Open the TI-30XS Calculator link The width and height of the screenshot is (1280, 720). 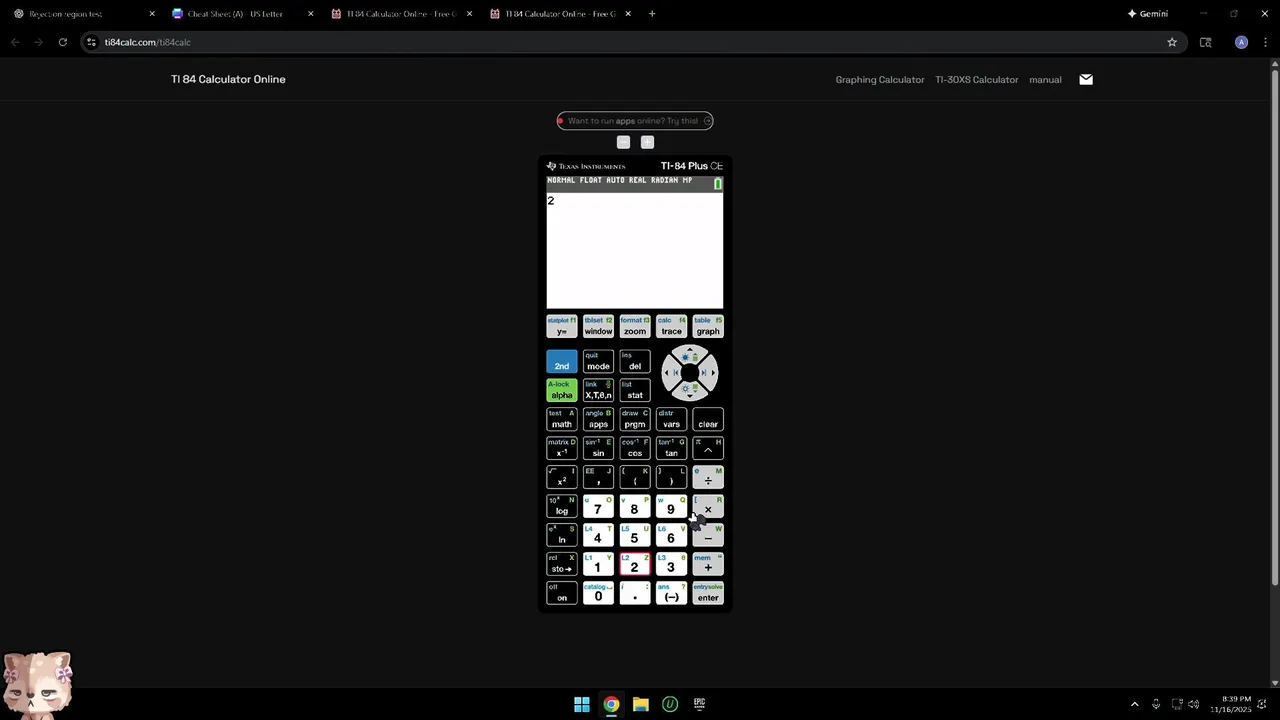pos(977,80)
